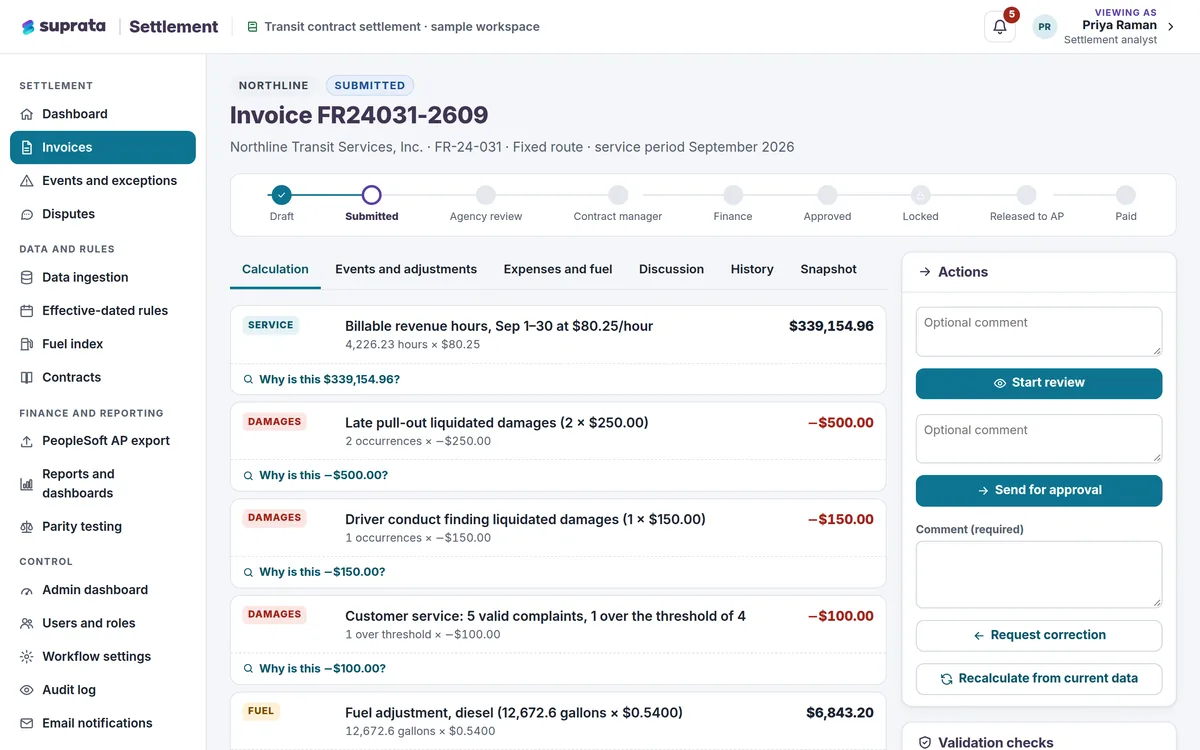Open the Snapshot tab

[x=829, y=269]
